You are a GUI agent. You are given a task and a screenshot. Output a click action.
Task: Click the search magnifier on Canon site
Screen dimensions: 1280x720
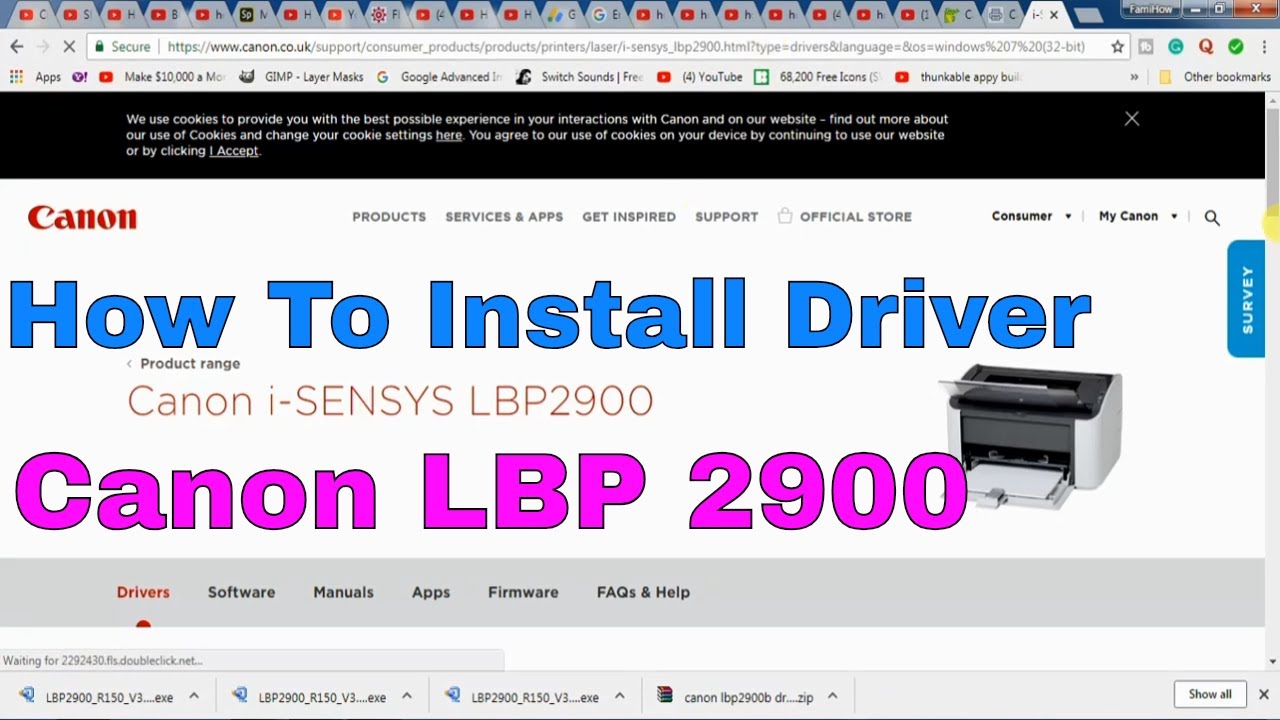coord(1212,217)
